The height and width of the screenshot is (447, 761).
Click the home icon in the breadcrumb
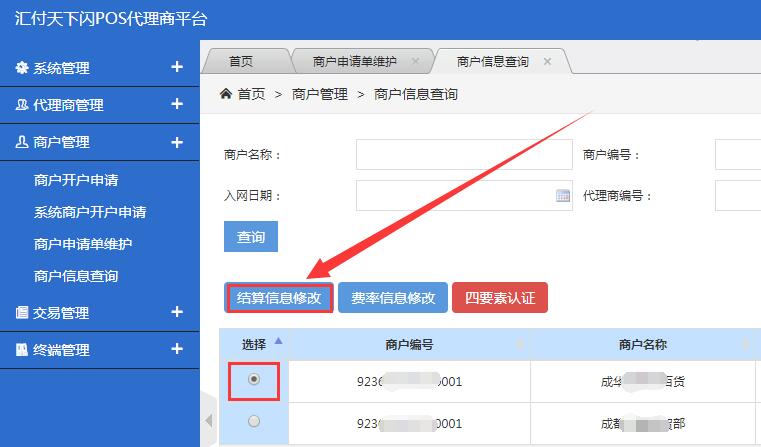point(225,93)
